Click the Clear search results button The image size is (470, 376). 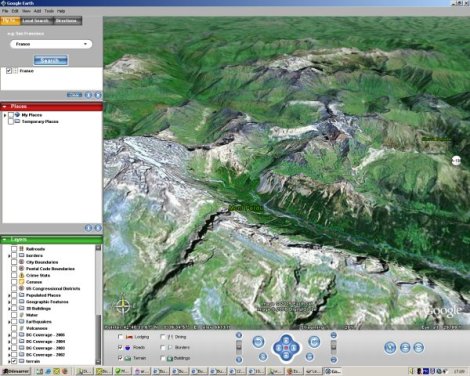[74, 95]
